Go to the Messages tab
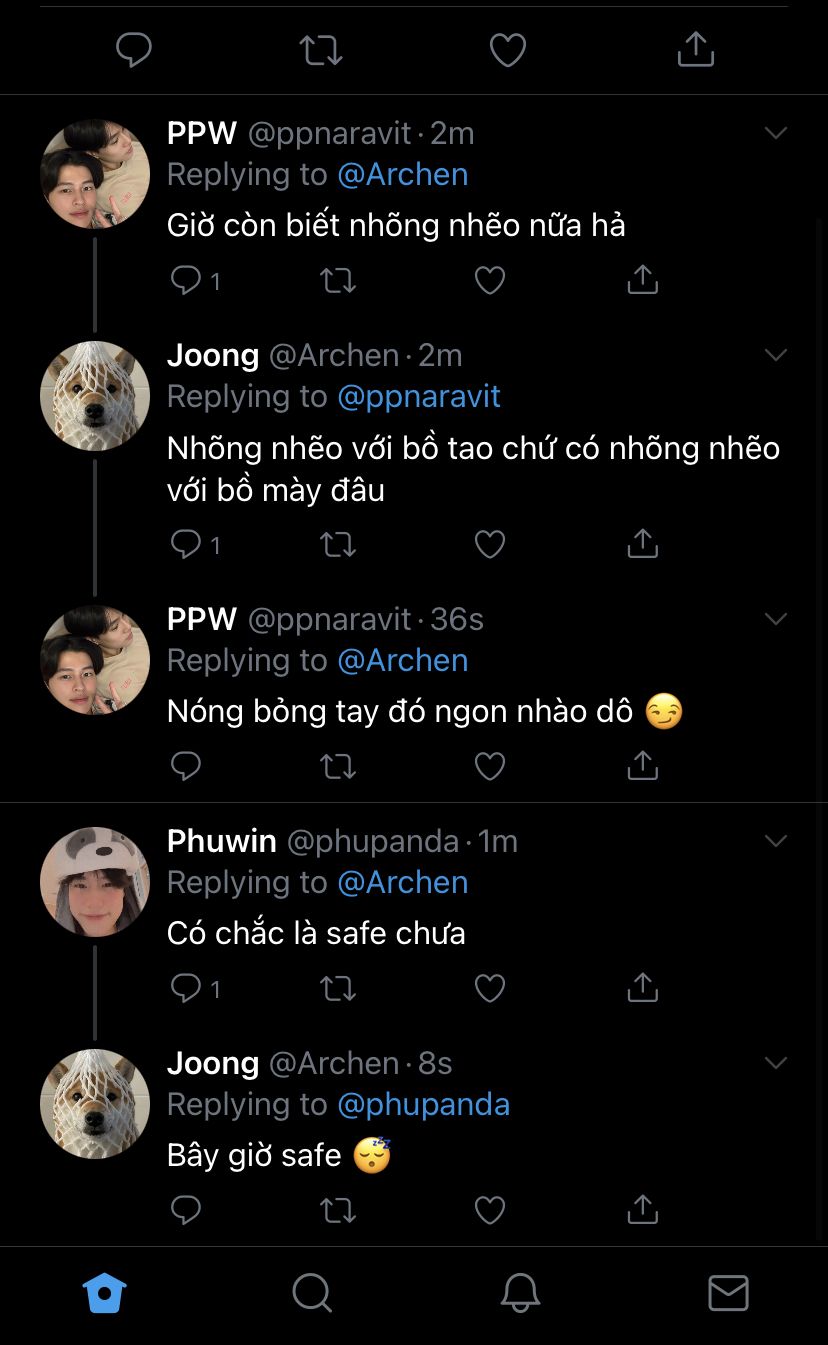Image resolution: width=828 pixels, height=1345 pixels. pyautogui.click(x=728, y=1293)
